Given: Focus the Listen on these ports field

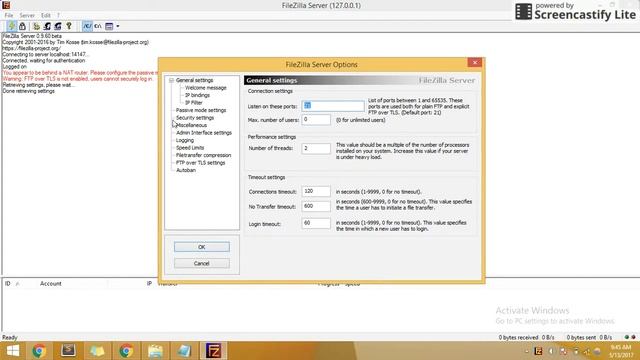Looking at the screenshot, I should [x=333, y=106].
